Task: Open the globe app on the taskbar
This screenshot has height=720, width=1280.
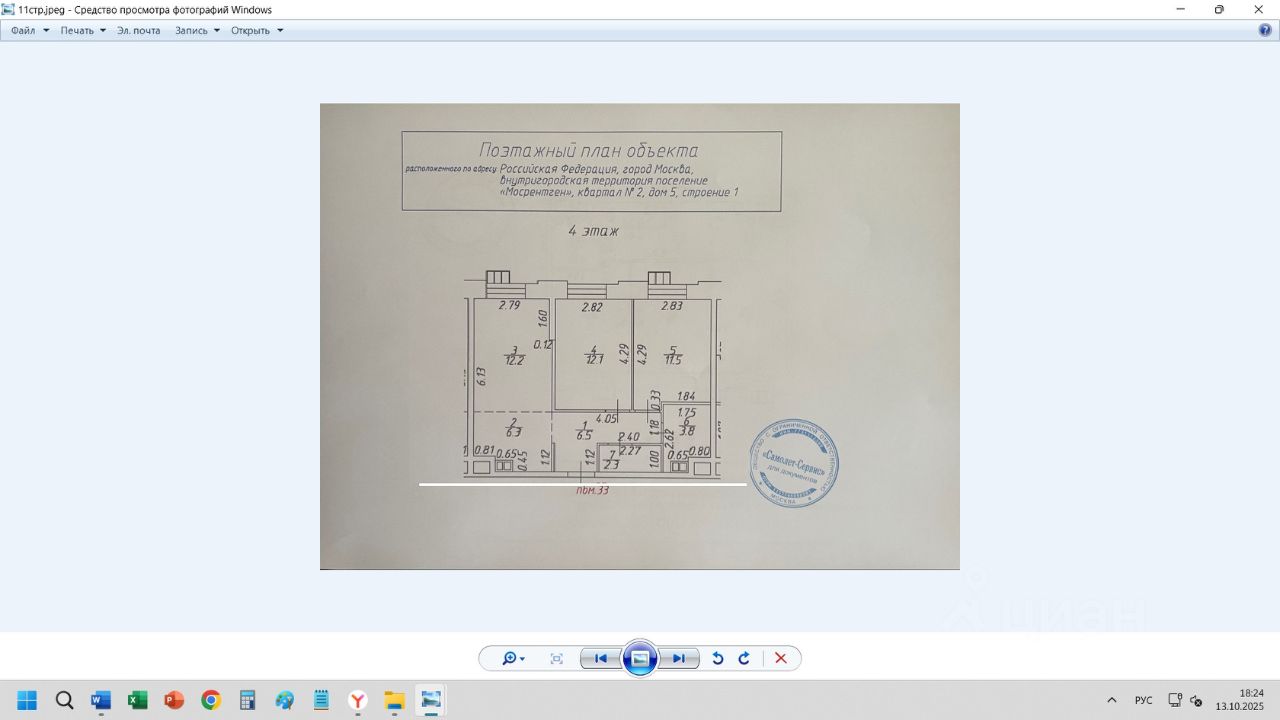Action: (x=284, y=700)
